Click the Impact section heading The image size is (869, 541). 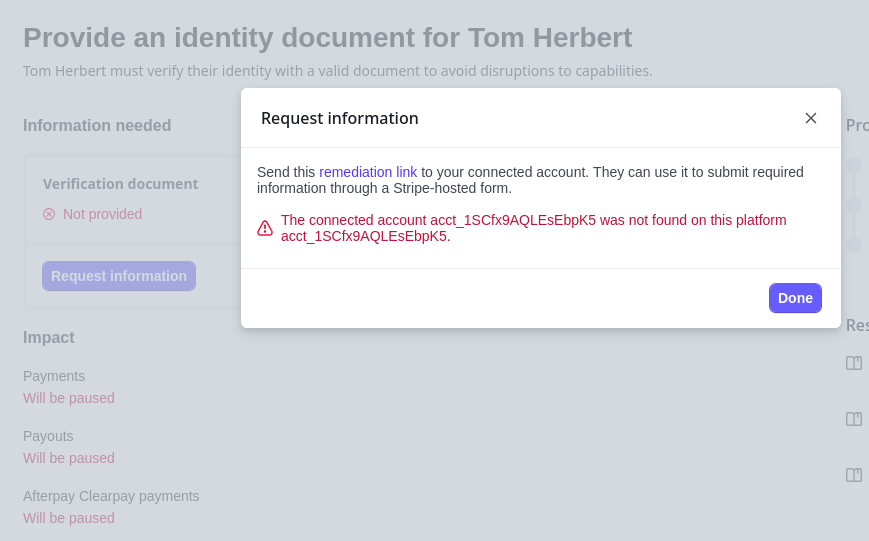[49, 338]
